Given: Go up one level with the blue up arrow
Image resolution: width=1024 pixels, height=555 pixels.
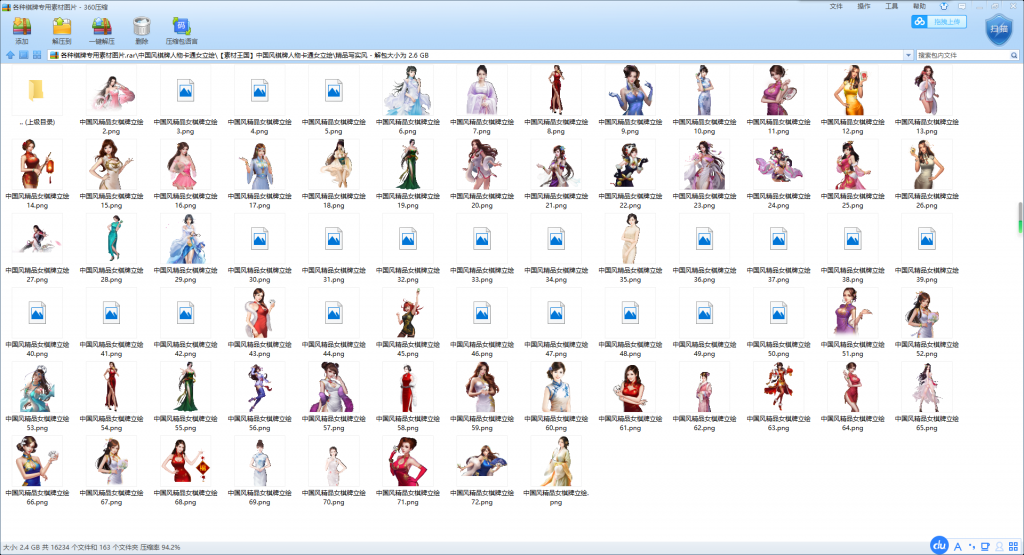Looking at the screenshot, I should [x=10, y=56].
